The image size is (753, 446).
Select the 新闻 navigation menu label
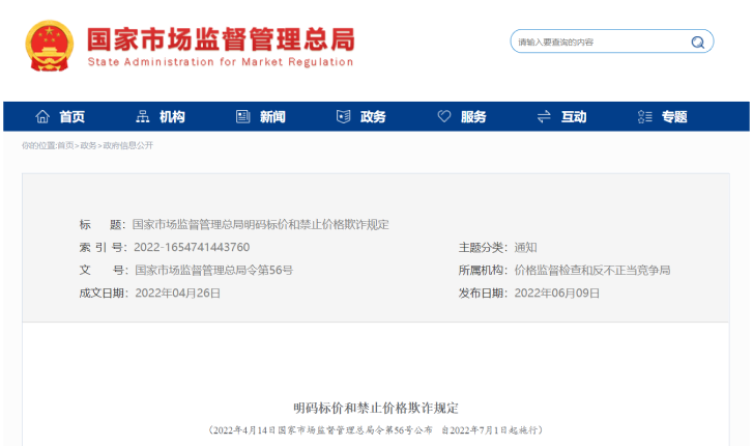coord(272,117)
